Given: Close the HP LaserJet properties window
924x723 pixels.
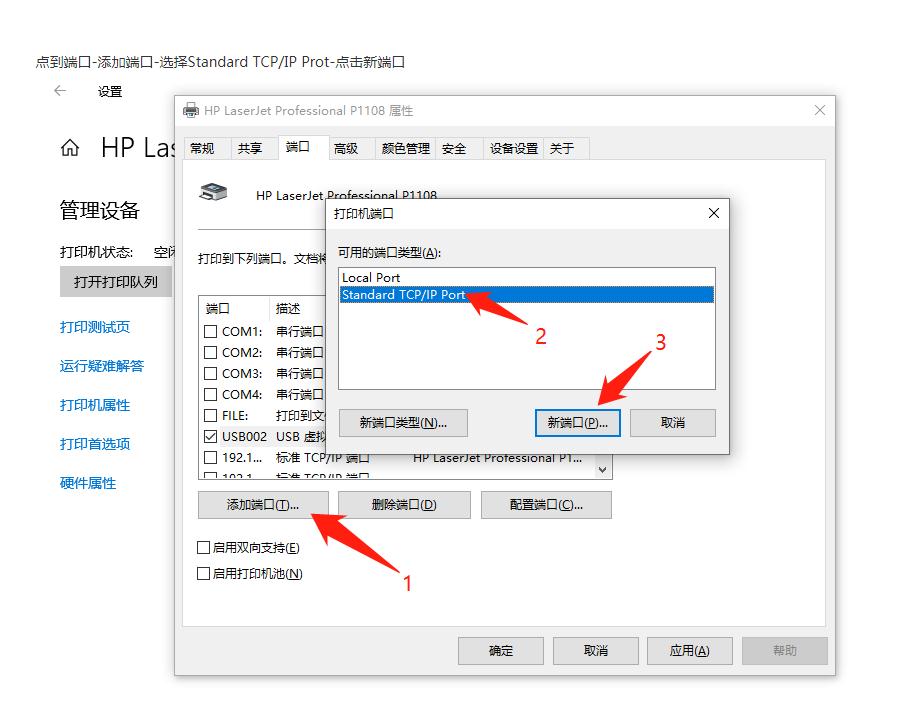Looking at the screenshot, I should pos(820,110).
